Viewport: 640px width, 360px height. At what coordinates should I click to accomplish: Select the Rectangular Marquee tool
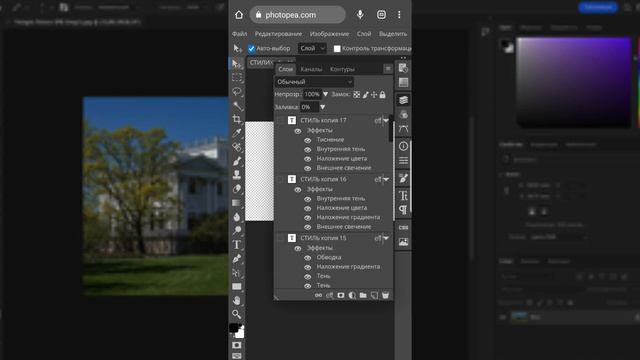click(x=237, y=78)
